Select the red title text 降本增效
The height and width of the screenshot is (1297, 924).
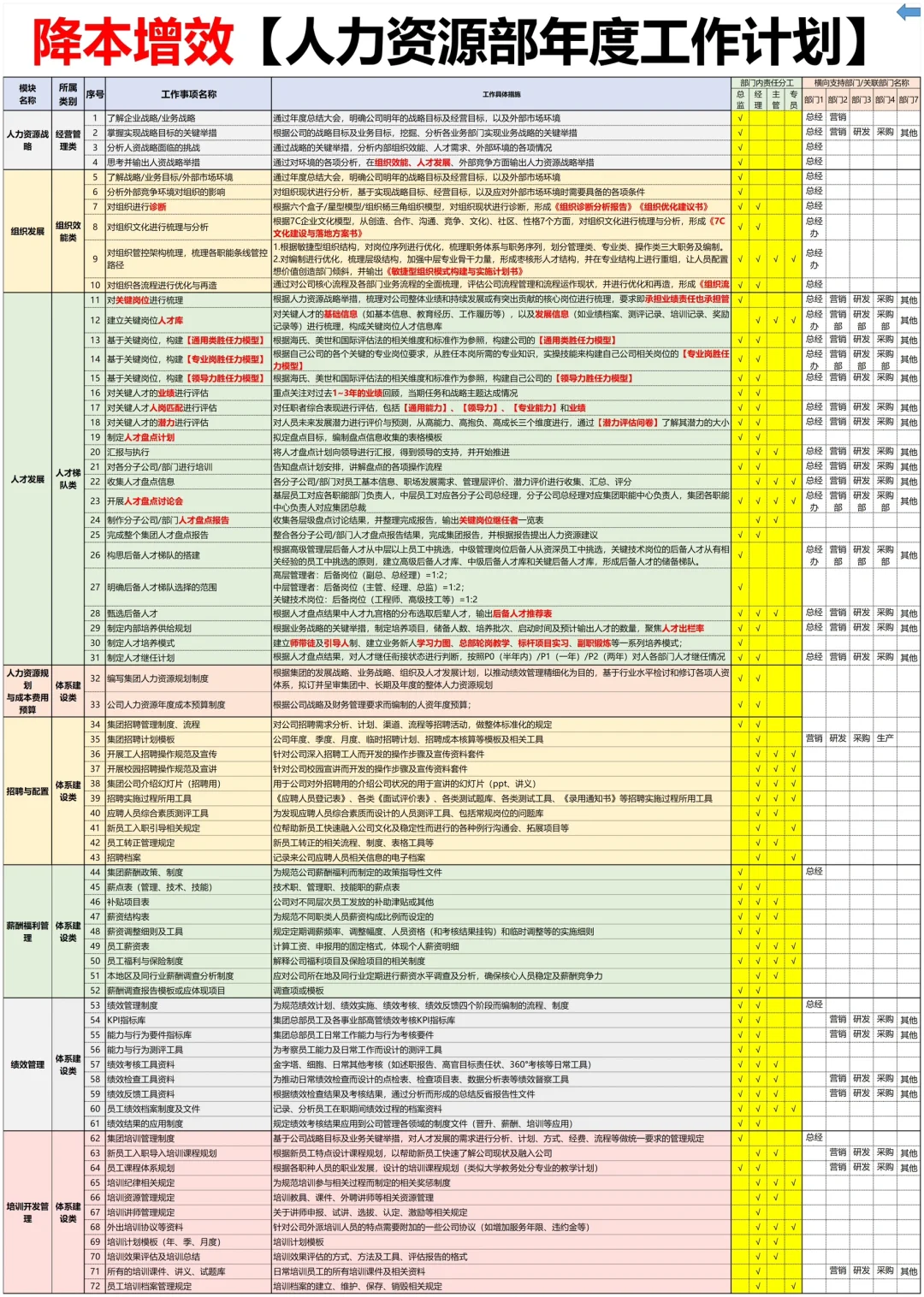[x=133, y=42]
